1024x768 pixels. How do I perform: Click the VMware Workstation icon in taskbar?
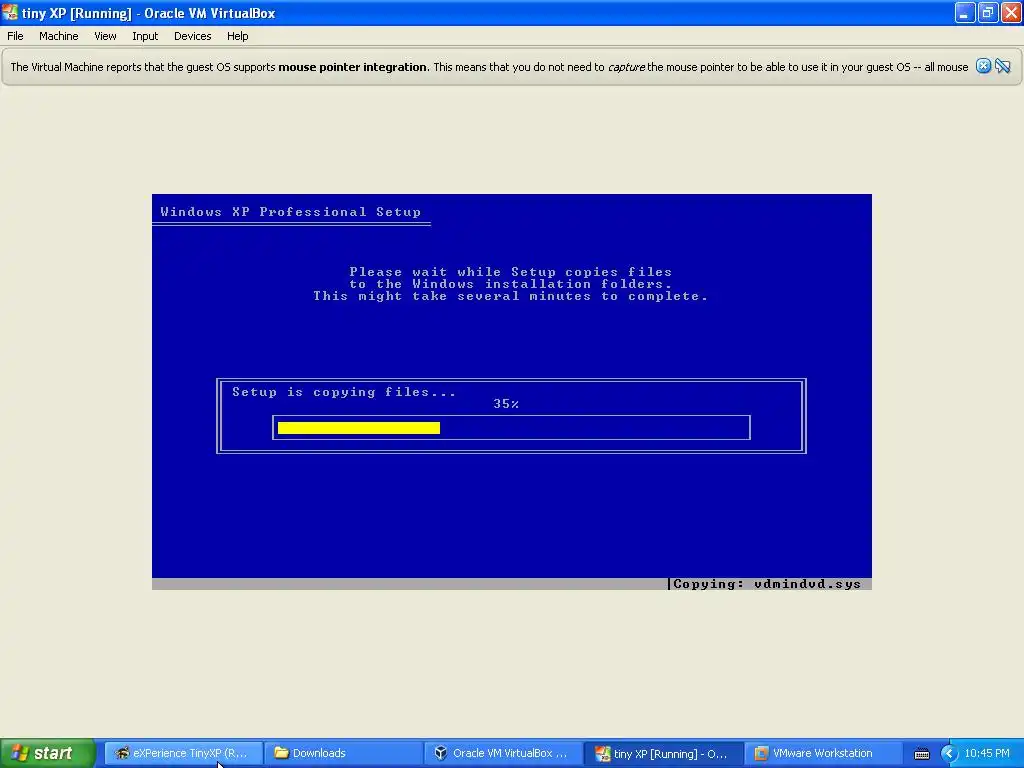coord(761,753)
